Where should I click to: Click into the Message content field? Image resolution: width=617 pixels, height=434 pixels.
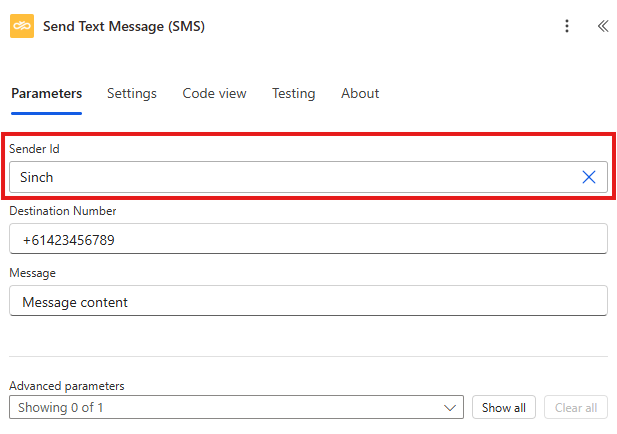coord(308,301)
